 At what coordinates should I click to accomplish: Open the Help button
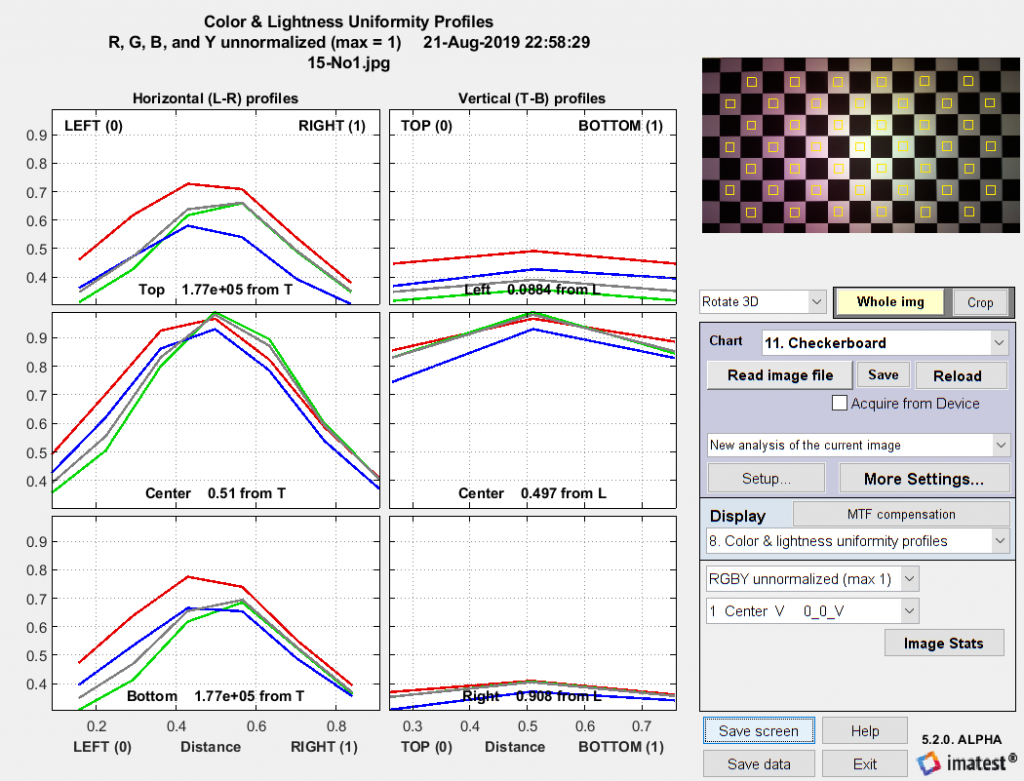coord(865,731)
